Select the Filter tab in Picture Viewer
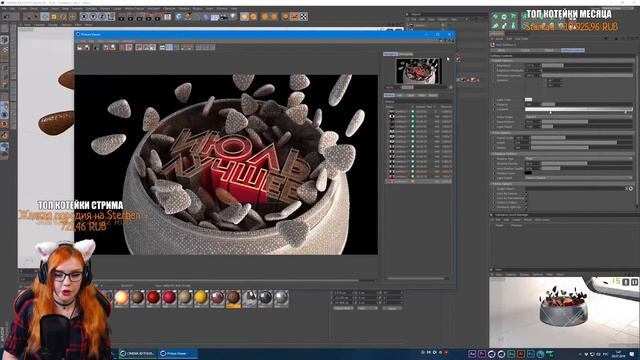Screen dimensions: 640x360 [x=422, y=95]
